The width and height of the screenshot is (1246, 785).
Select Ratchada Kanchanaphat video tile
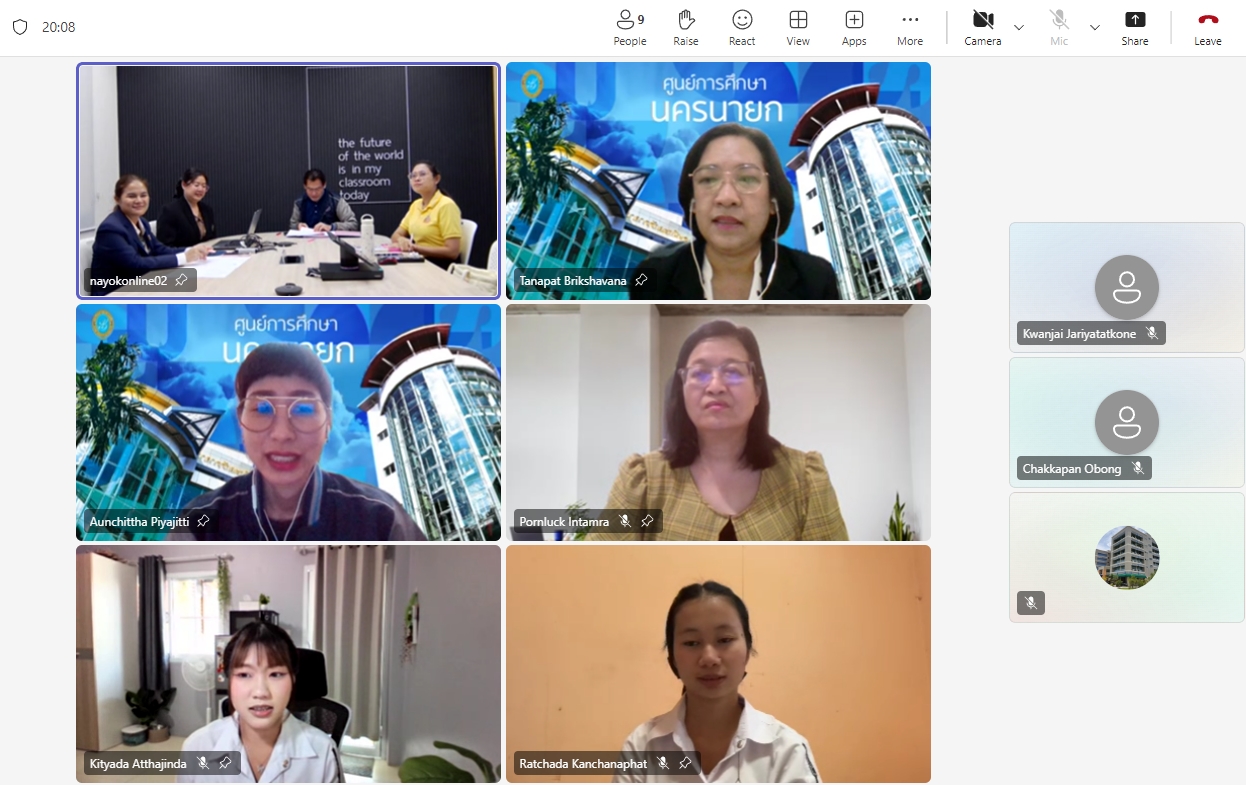[x=718, y=663]
